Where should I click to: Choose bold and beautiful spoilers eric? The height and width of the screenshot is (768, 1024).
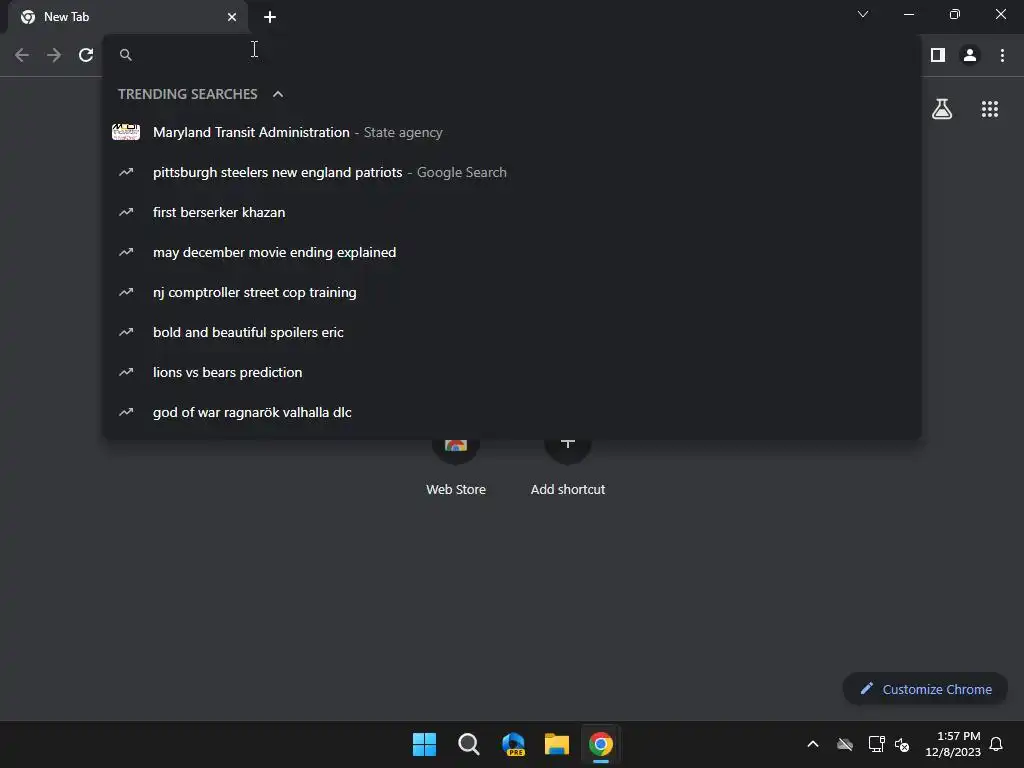pyautogui.click(x=512, y=332)
